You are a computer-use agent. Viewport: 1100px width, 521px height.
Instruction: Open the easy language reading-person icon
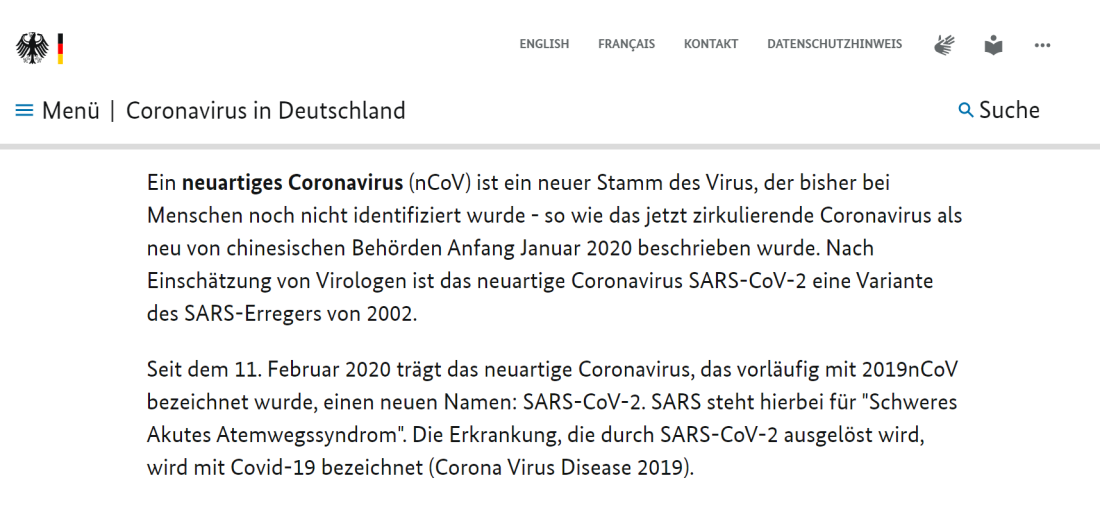point(993,46)
